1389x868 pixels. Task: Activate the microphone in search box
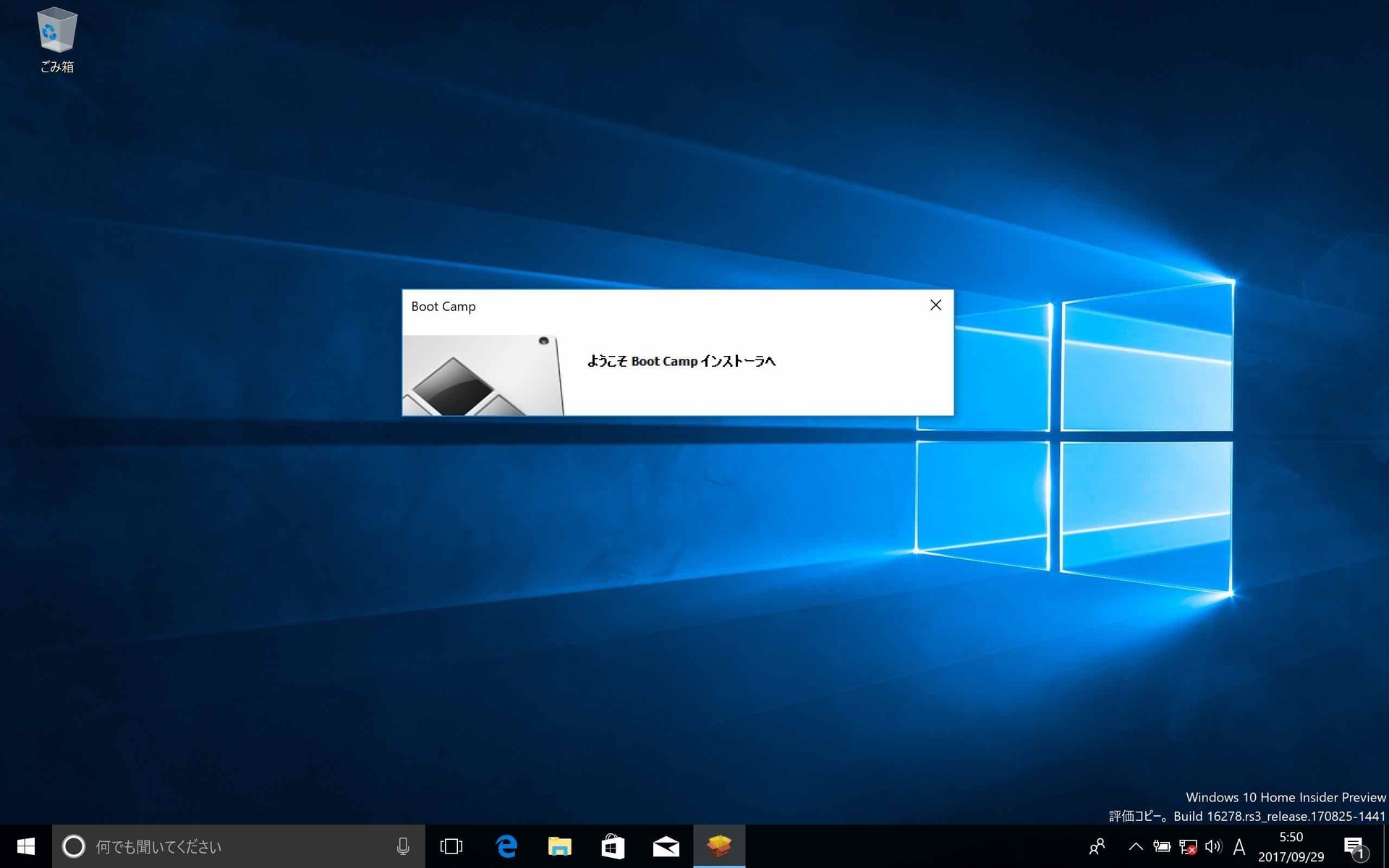(x=403, y=846)
